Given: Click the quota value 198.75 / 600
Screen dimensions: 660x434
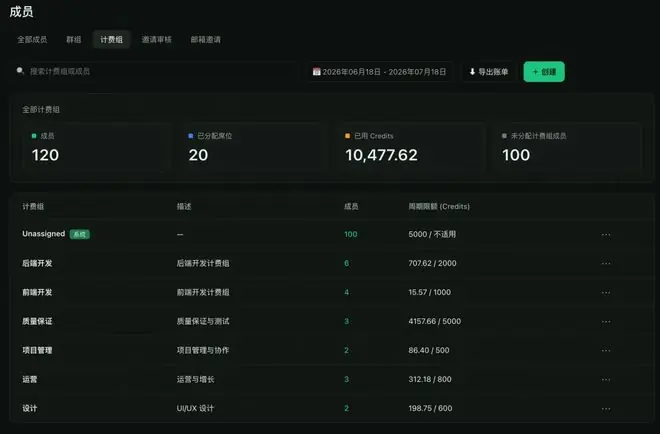Looking at the screenshot, I should coord(430,408).
